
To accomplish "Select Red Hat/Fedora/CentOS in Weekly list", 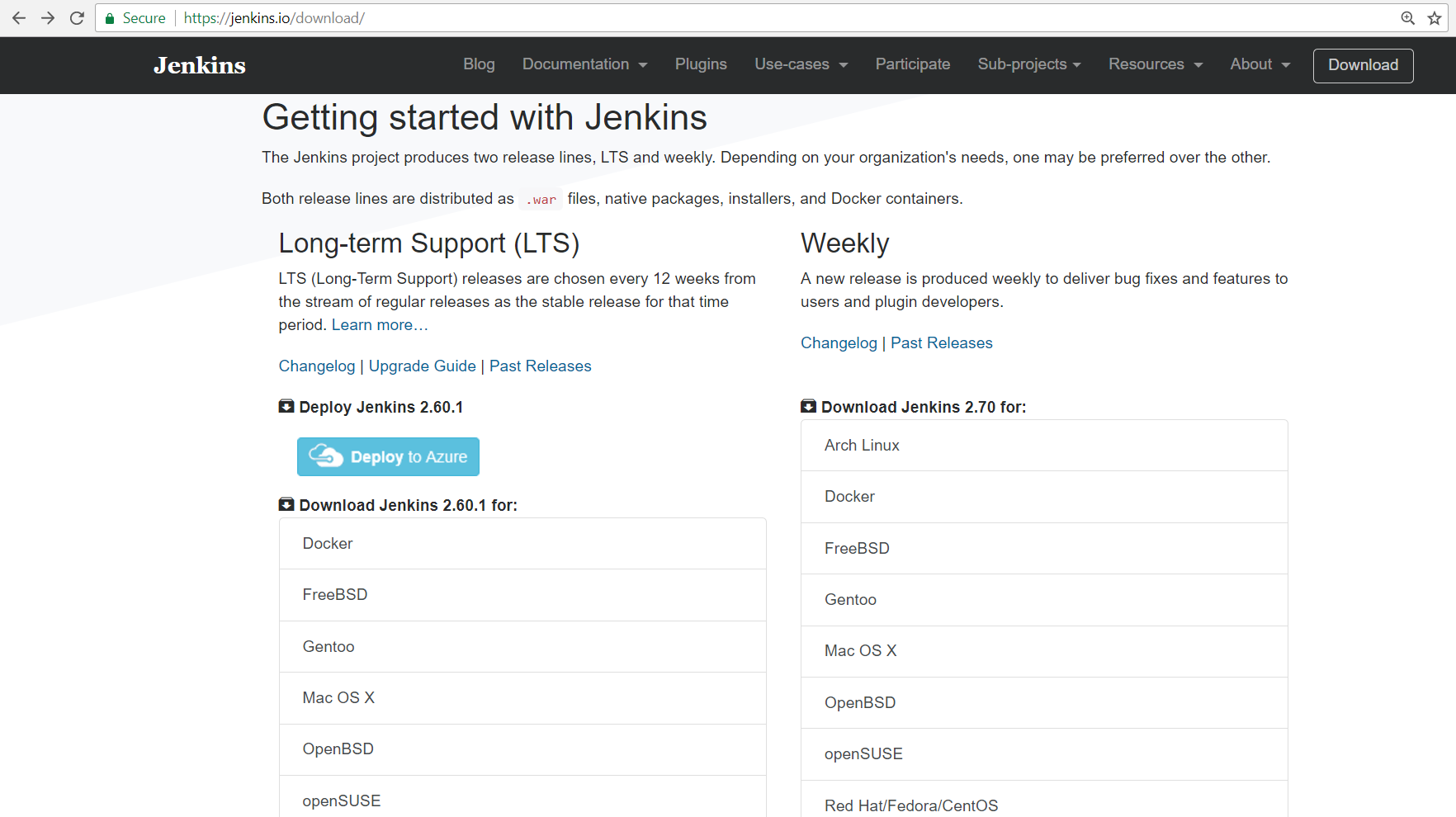I will pos(1044,800).
